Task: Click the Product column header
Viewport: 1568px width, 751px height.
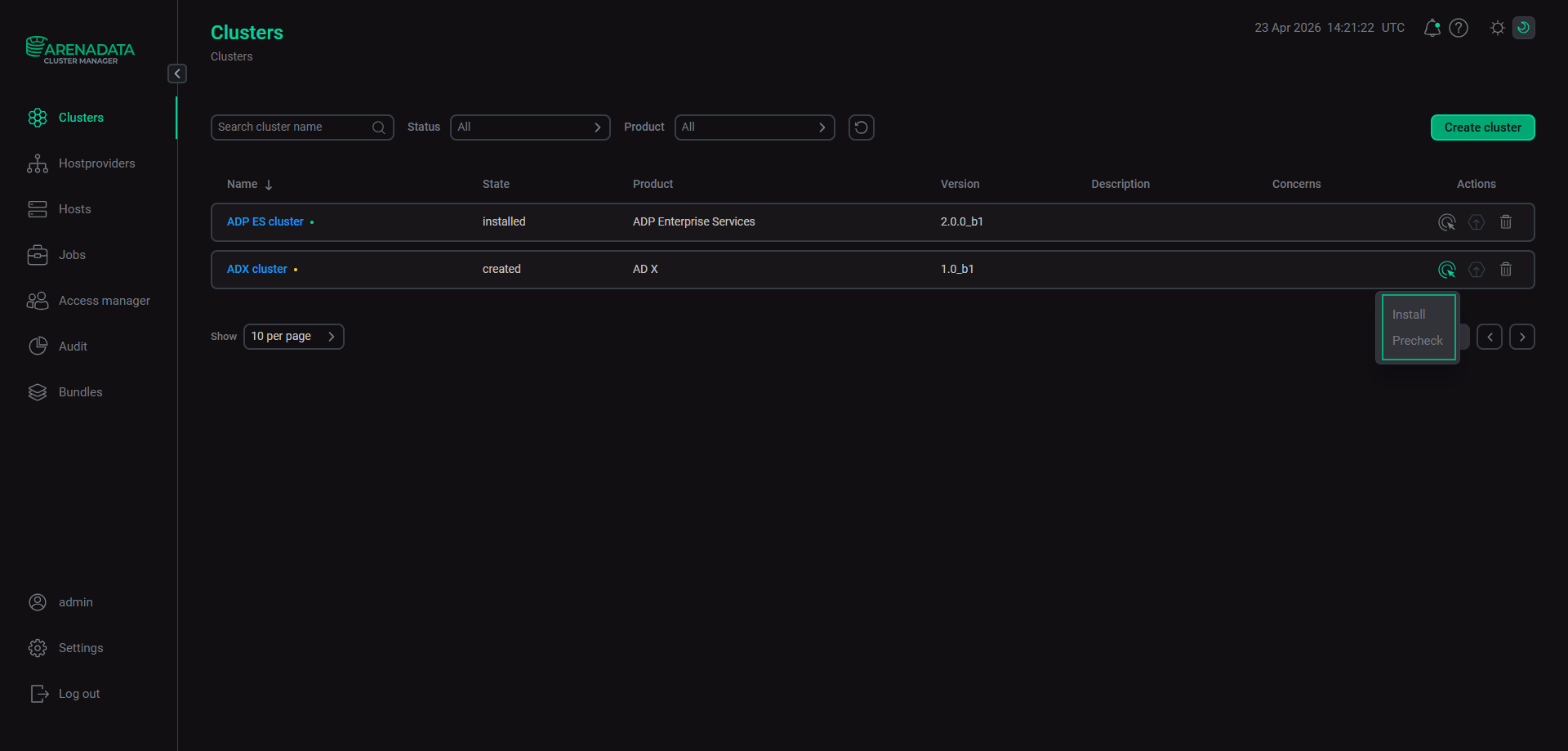Action: tap(653, 185)
